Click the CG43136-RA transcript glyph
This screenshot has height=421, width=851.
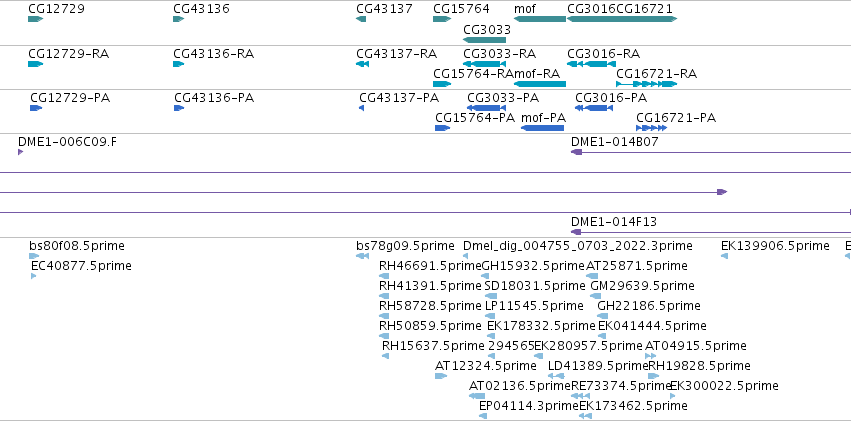click(x=179, y=64)
